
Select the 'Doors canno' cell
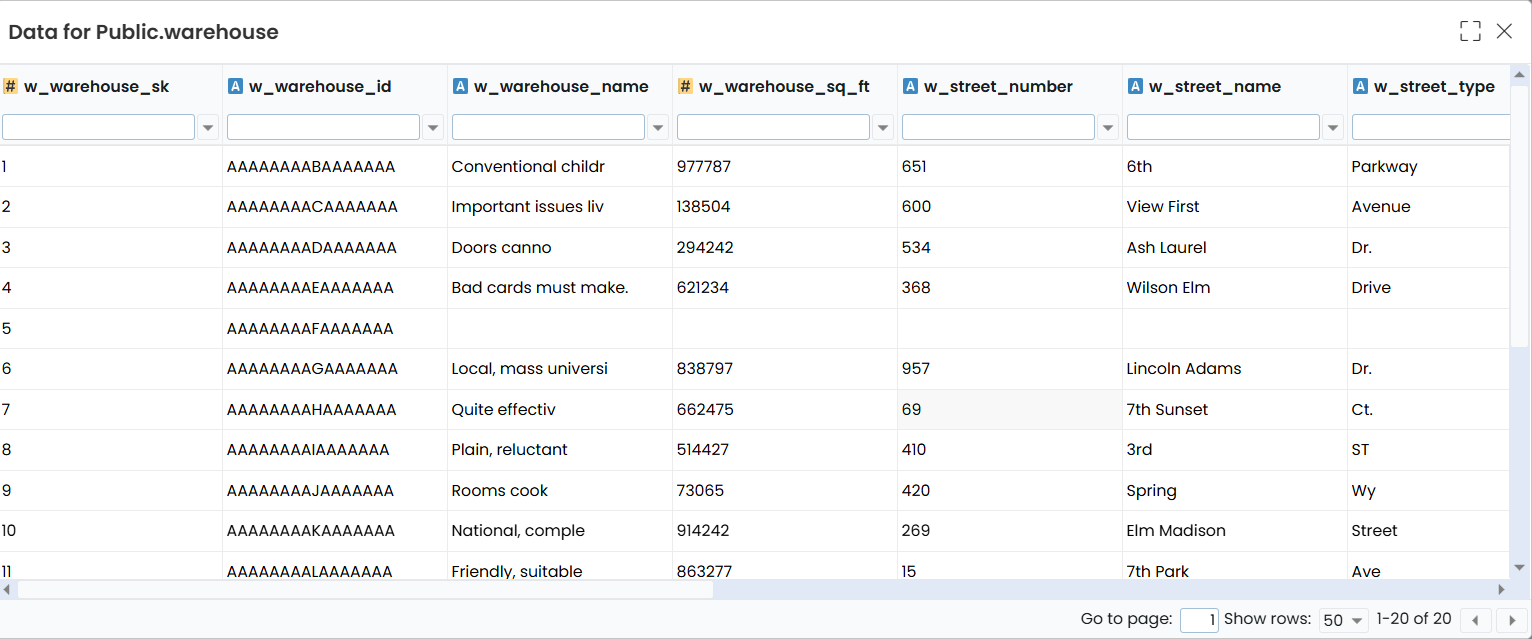[560, 248]
